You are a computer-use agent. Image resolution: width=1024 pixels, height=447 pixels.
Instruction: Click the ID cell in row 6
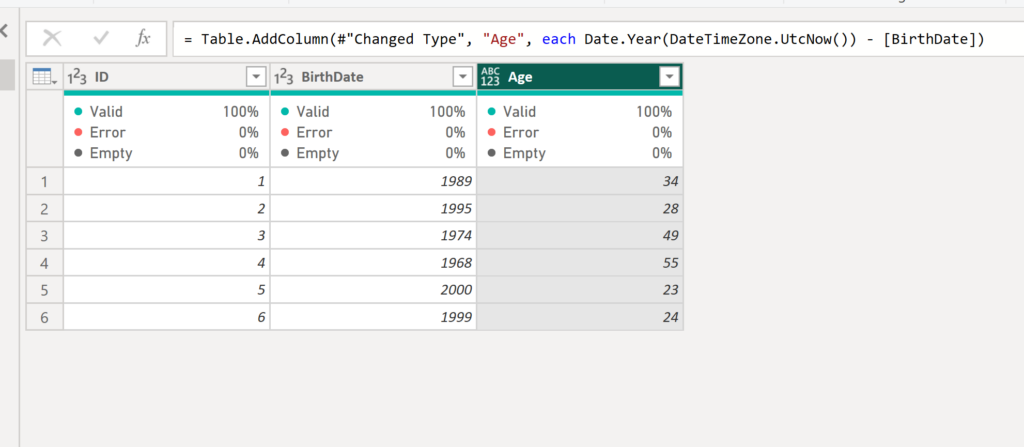[166, 317]
